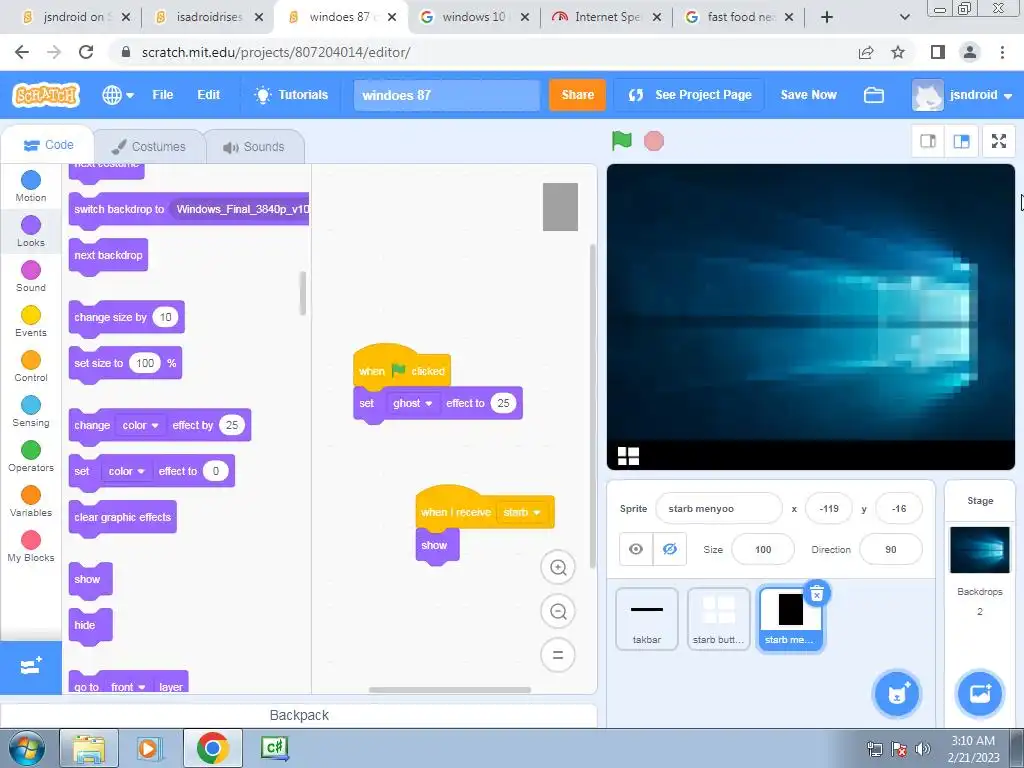Switch to small stage layout
This screenshot has width=1024, height=768.
928,141
